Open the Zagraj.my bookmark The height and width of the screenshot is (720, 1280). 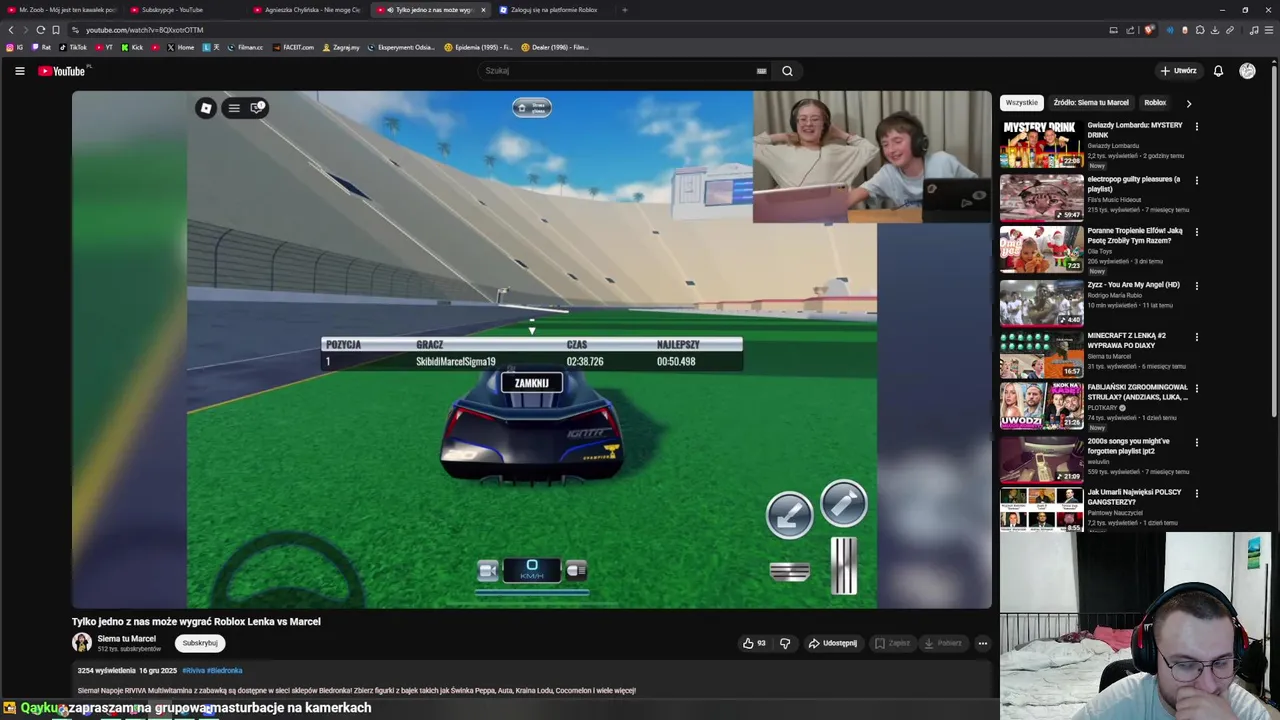tap(341, 47)
